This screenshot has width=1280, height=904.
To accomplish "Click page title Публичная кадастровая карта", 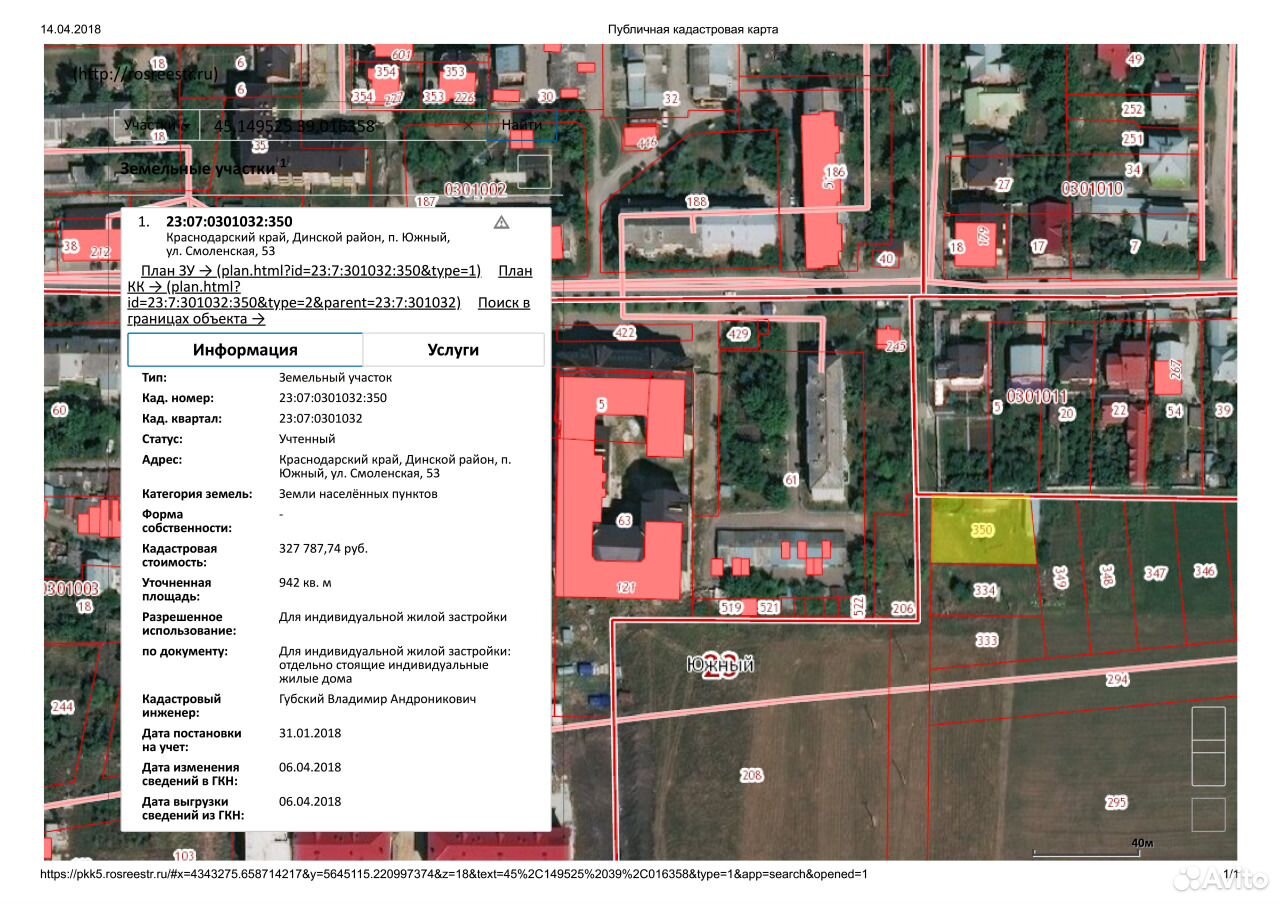I will pos(693,29).
